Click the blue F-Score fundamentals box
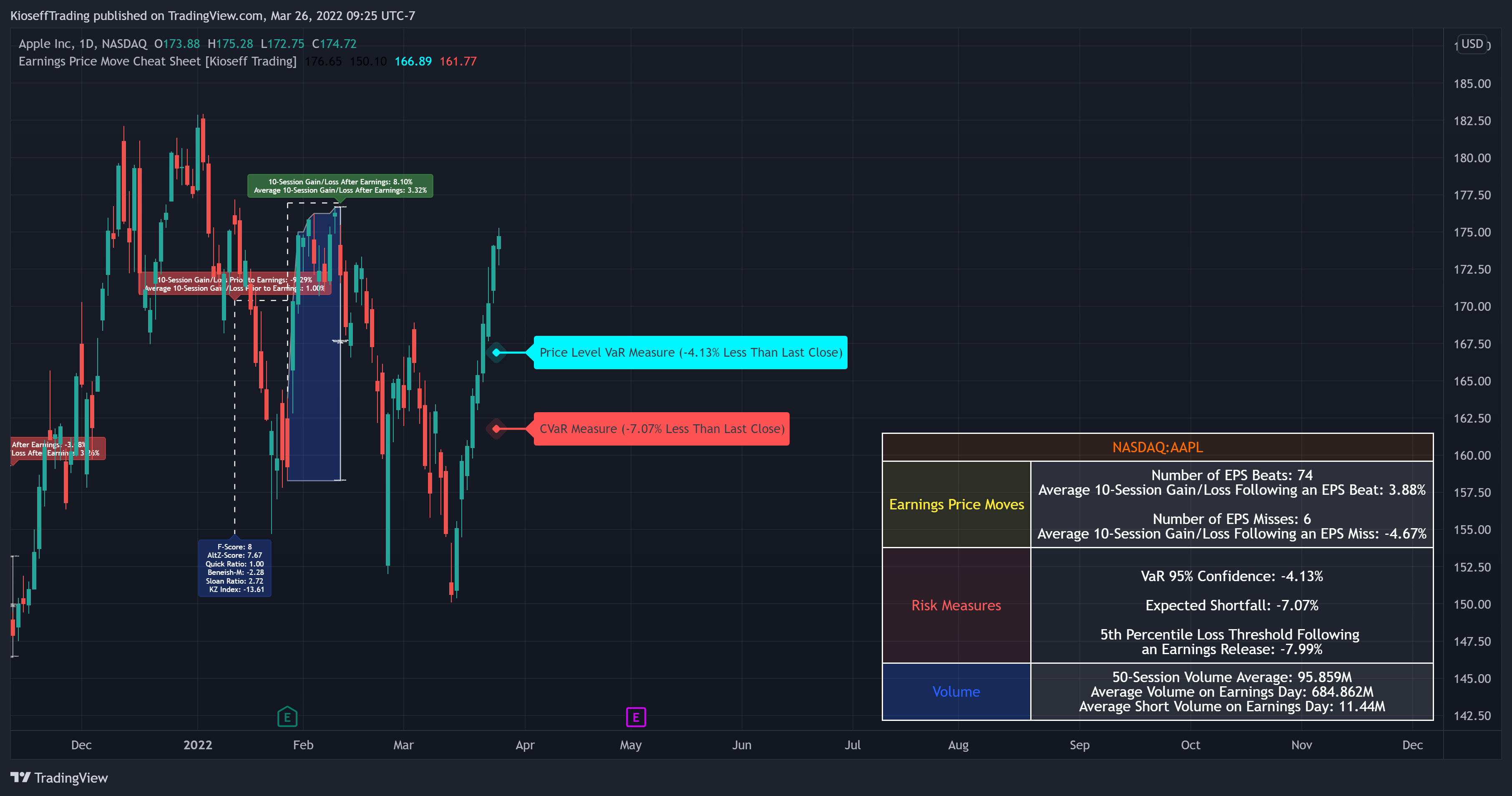 (235, 568)
